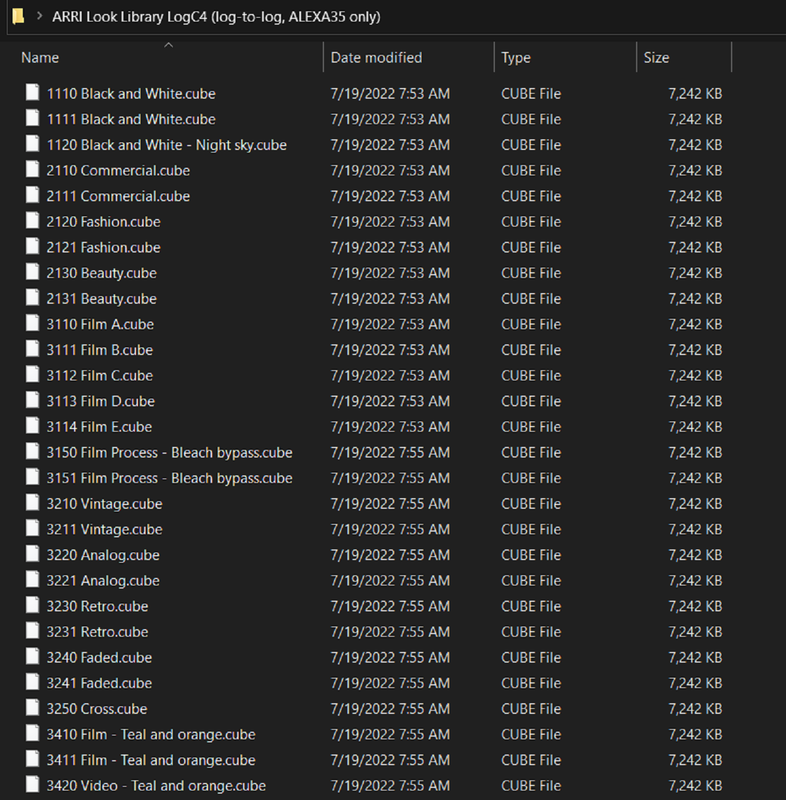Click file icon of 3114 Film E.cube

coord(33,426)
